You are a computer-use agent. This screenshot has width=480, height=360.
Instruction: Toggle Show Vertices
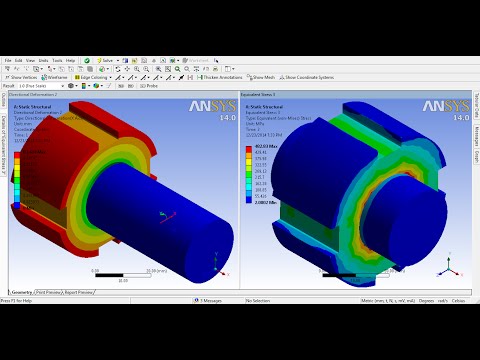point(21,77)
